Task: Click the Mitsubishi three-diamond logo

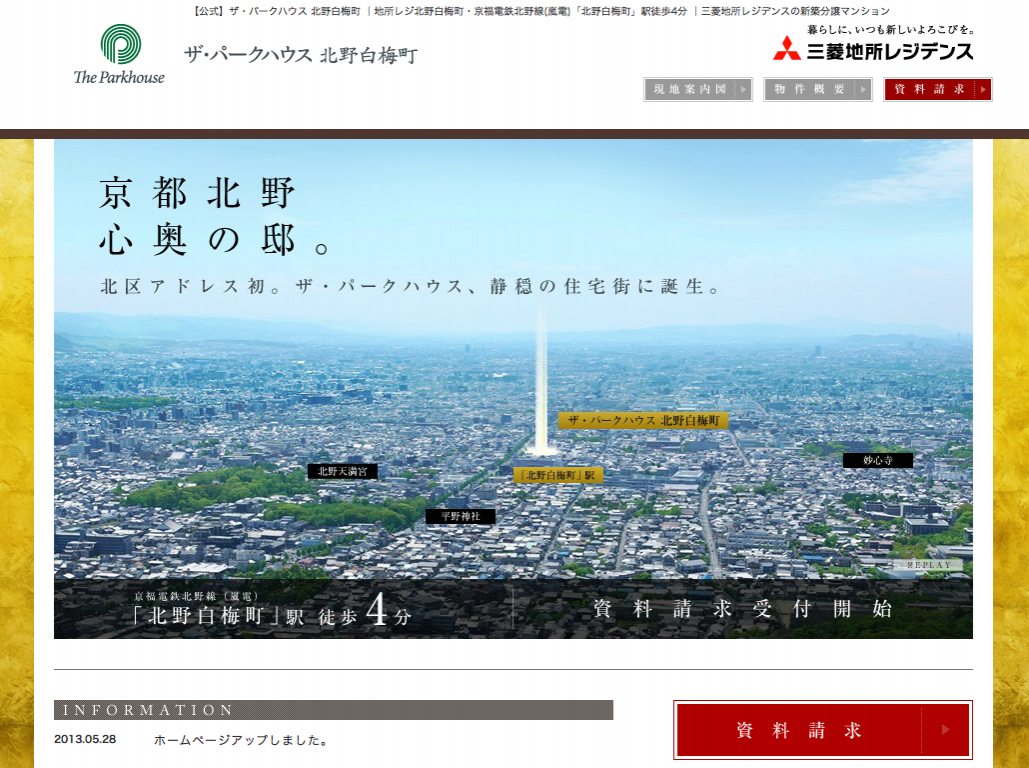Action: pyautogui.click(x=787, y=49)
